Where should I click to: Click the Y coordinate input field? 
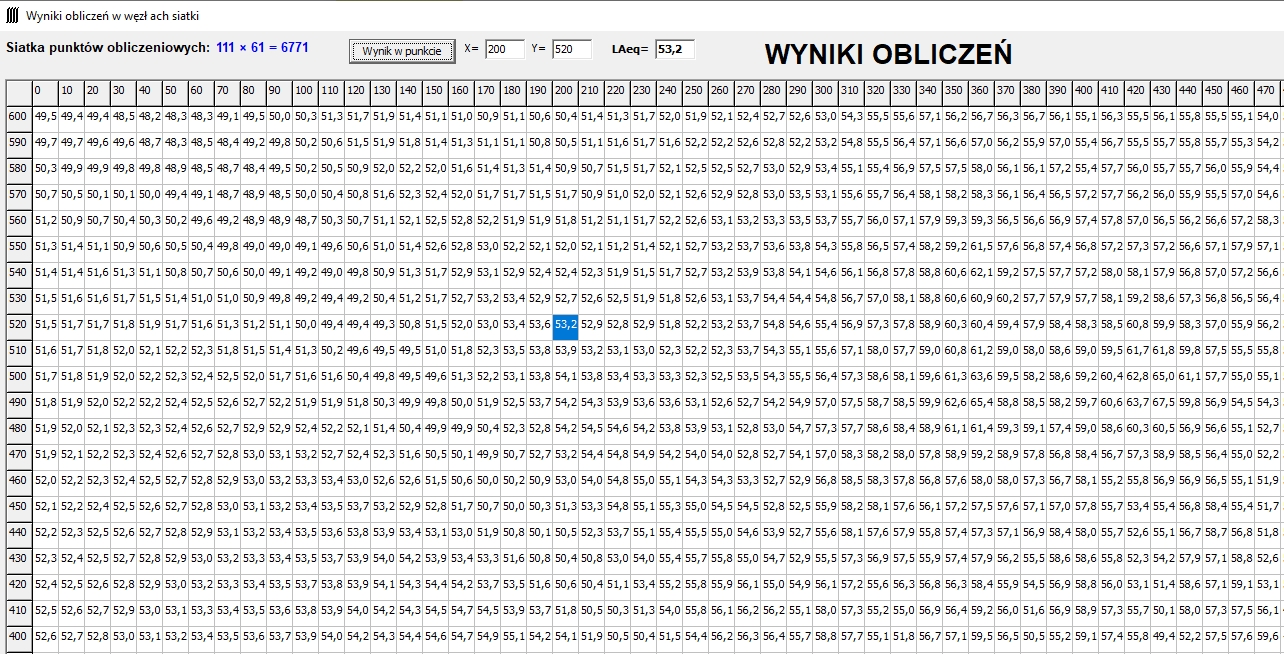(x=571, y=49)
